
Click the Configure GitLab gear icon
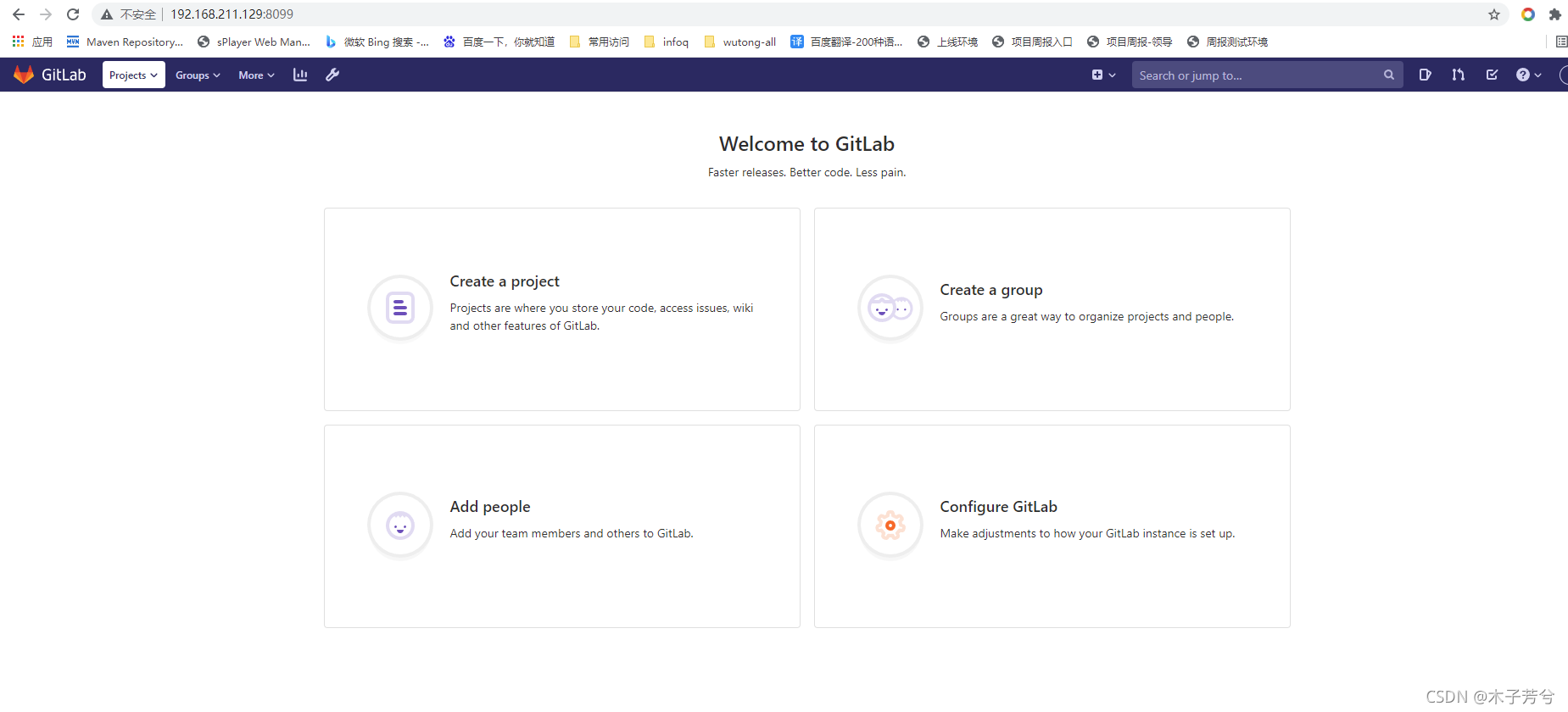(890, 526)
